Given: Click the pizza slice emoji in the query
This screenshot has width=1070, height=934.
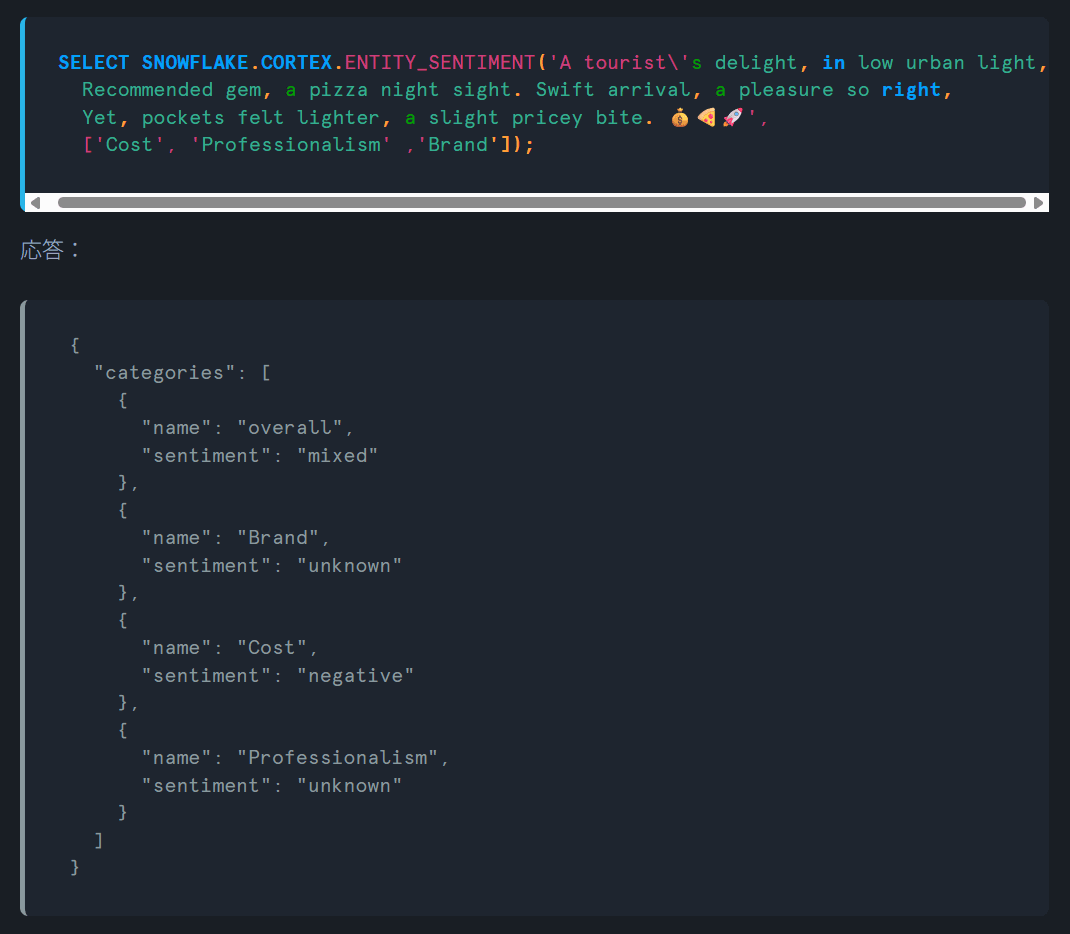Looking at the screenshot, I should pos(706,118).
